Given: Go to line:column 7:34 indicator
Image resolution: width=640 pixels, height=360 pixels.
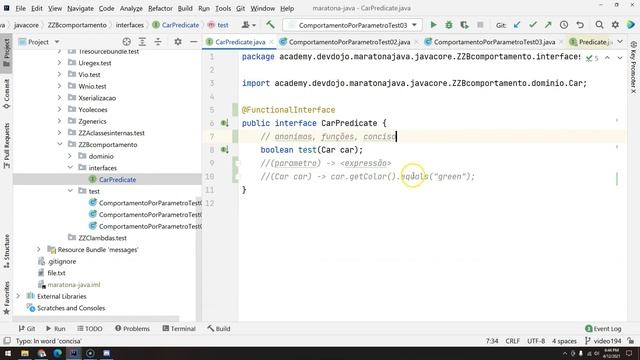Looking at the screenshot, I should coord(492,341).
